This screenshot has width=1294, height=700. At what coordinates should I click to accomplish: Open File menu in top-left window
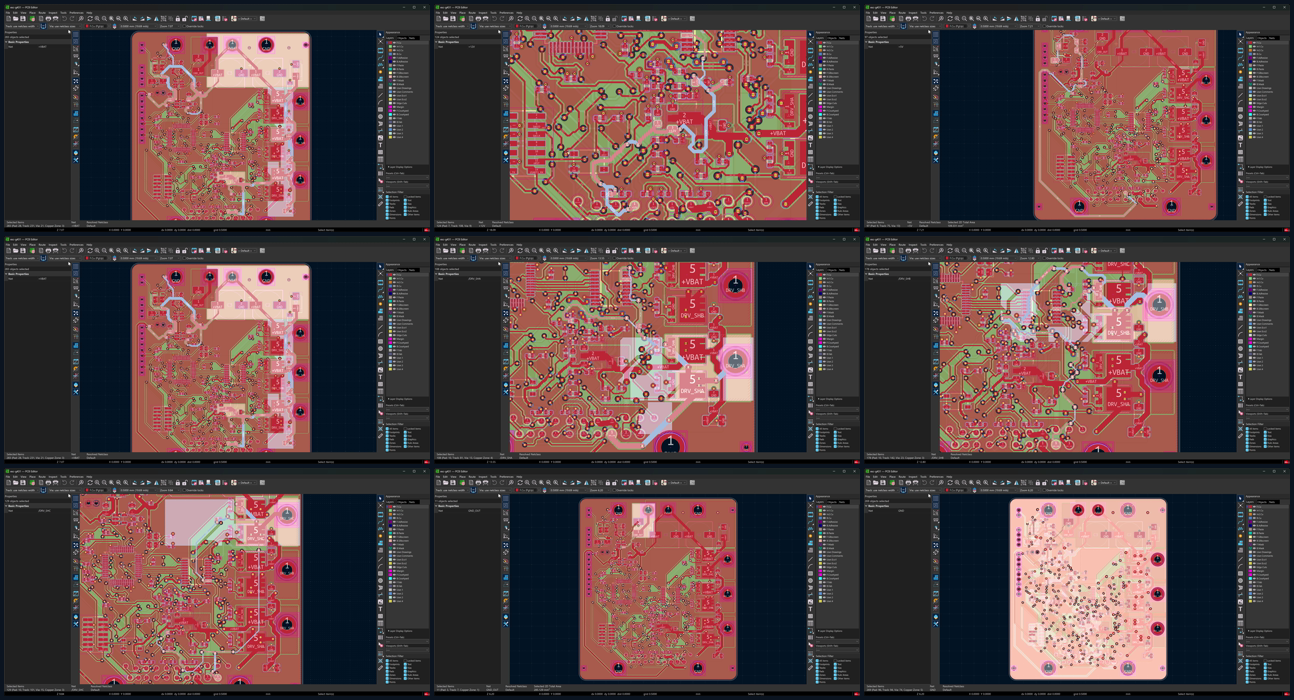6,13
